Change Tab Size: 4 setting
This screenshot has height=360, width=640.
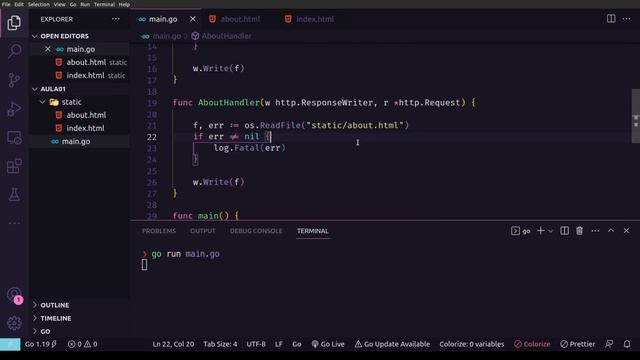(x=220, y=344)
